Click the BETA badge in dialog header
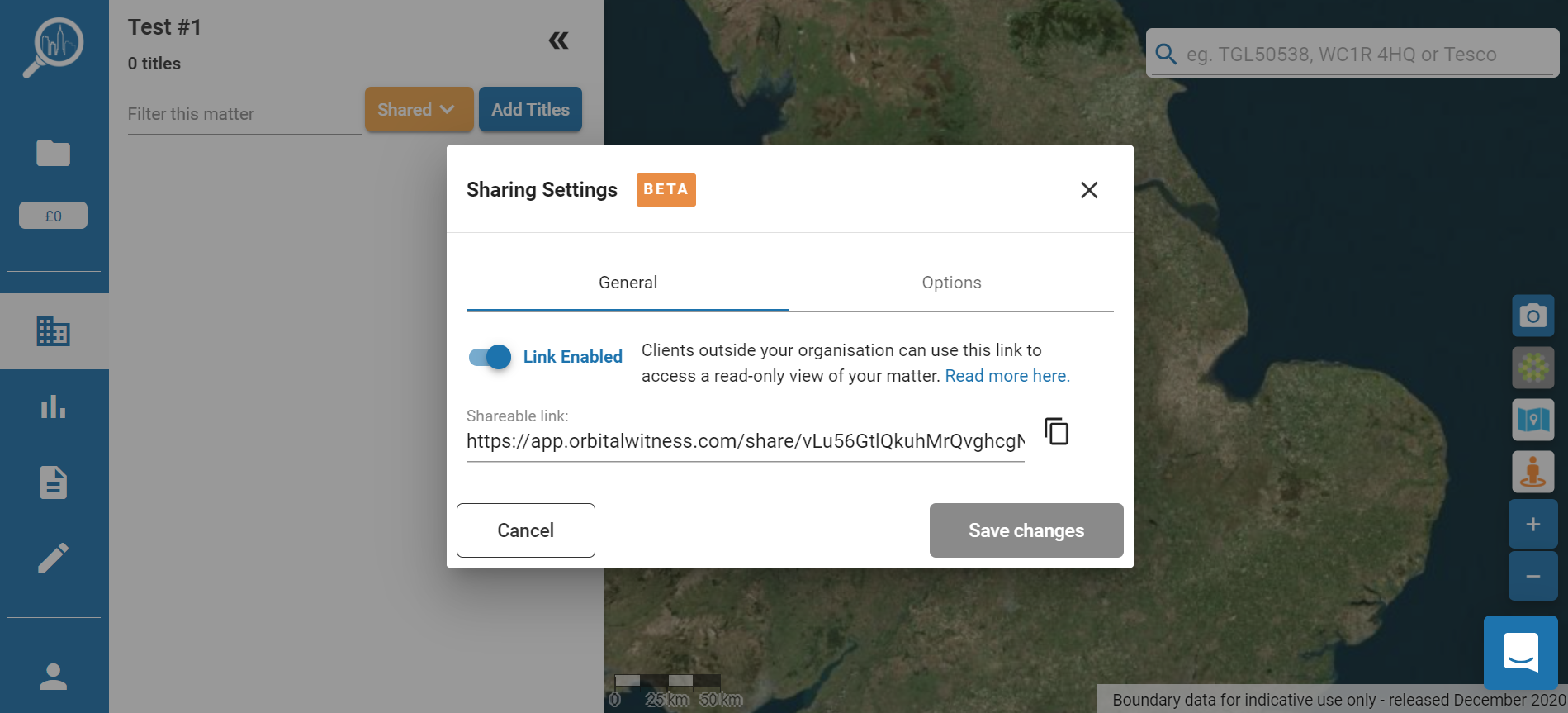This screenshot has width=1568, height=713. click(x=666, y=190)
